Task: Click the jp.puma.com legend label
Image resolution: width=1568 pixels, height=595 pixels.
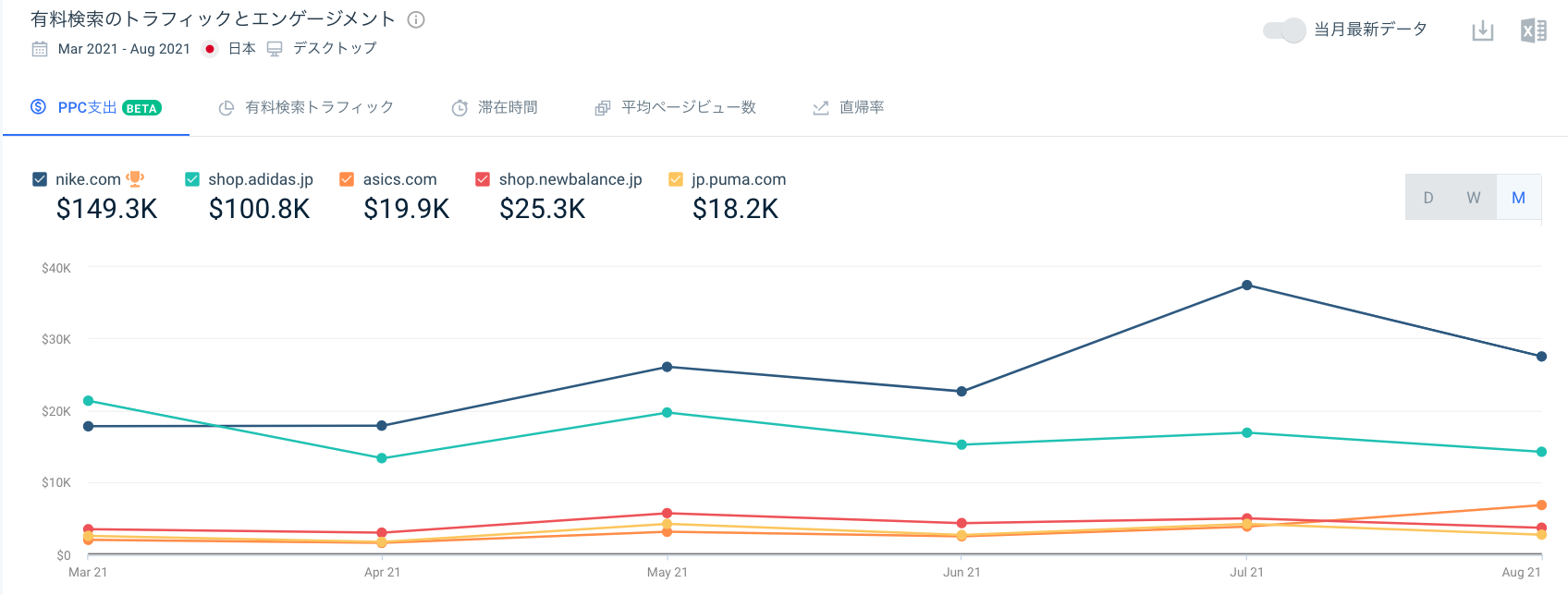Action: click(739, 179)
